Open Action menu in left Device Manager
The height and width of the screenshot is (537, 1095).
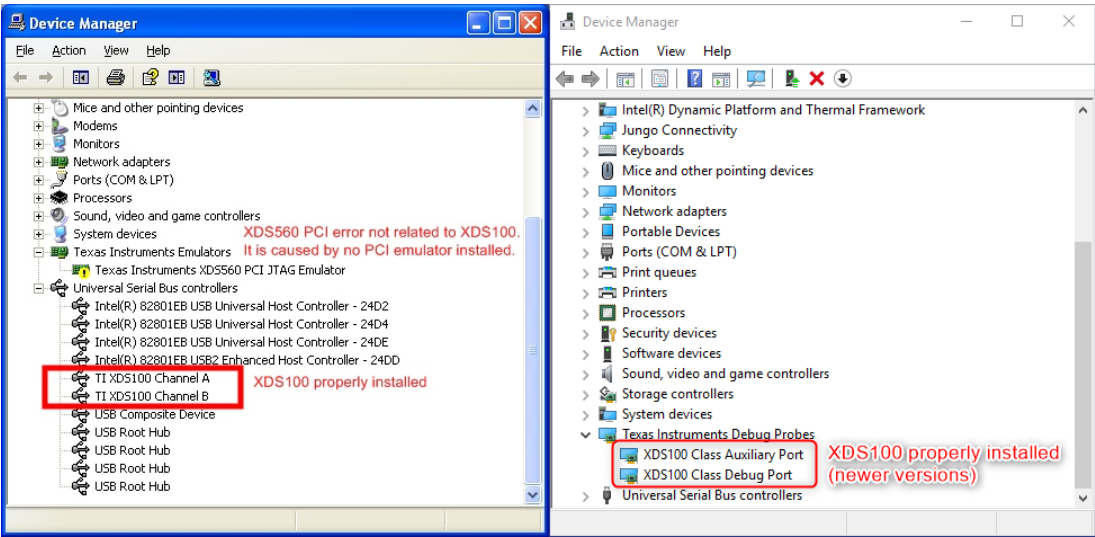coord(68,50)
